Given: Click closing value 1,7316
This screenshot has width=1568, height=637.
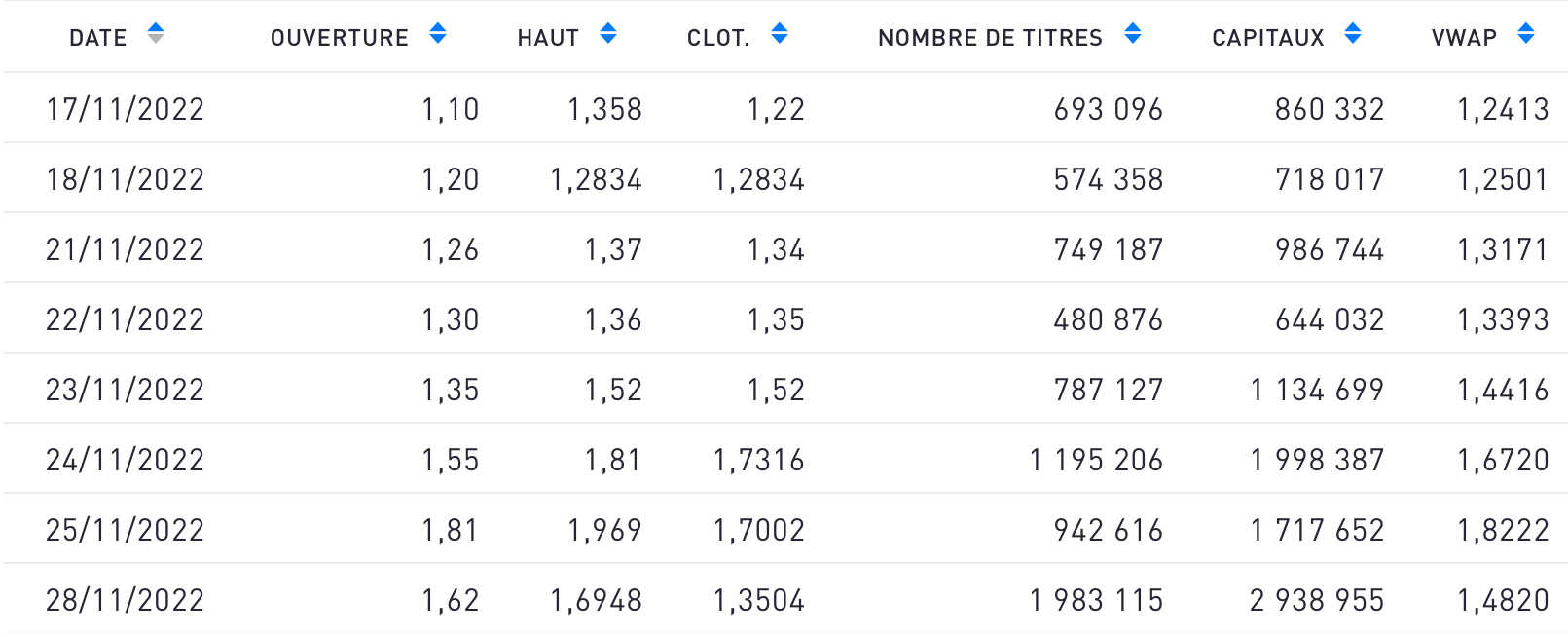Looking at the screenshot, I should click(759, 460).
